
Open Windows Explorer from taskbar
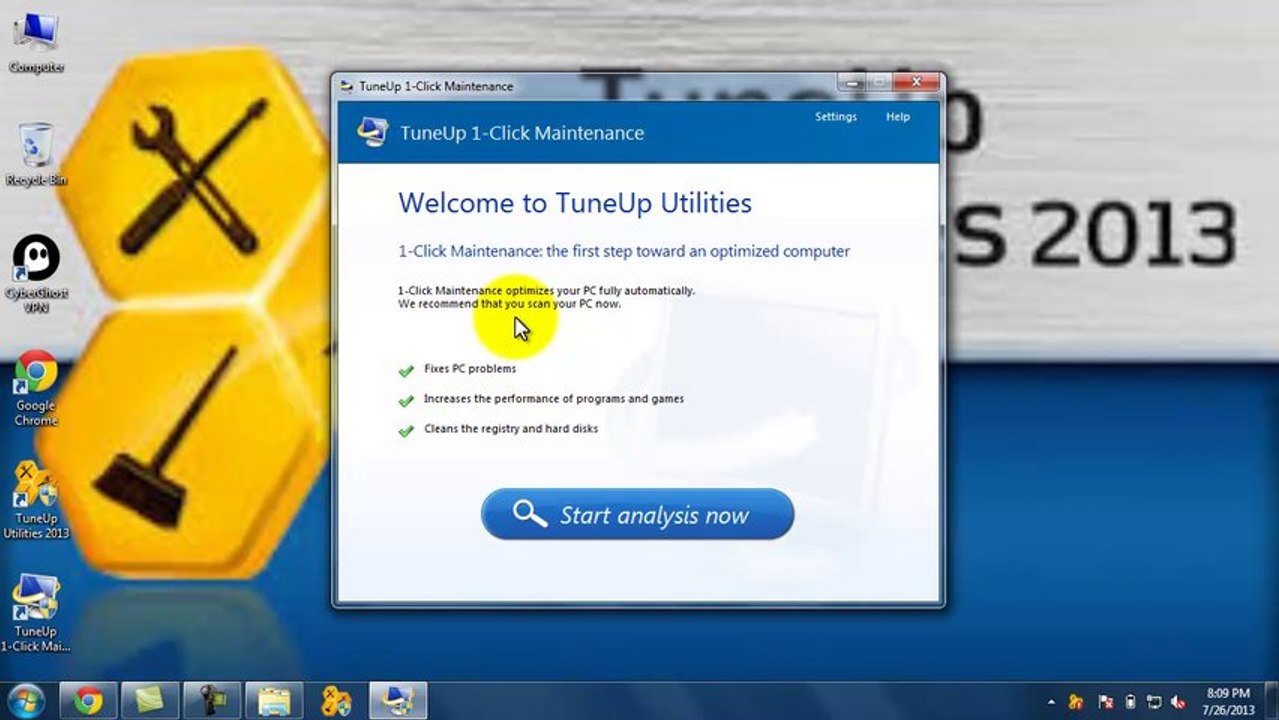274,700
